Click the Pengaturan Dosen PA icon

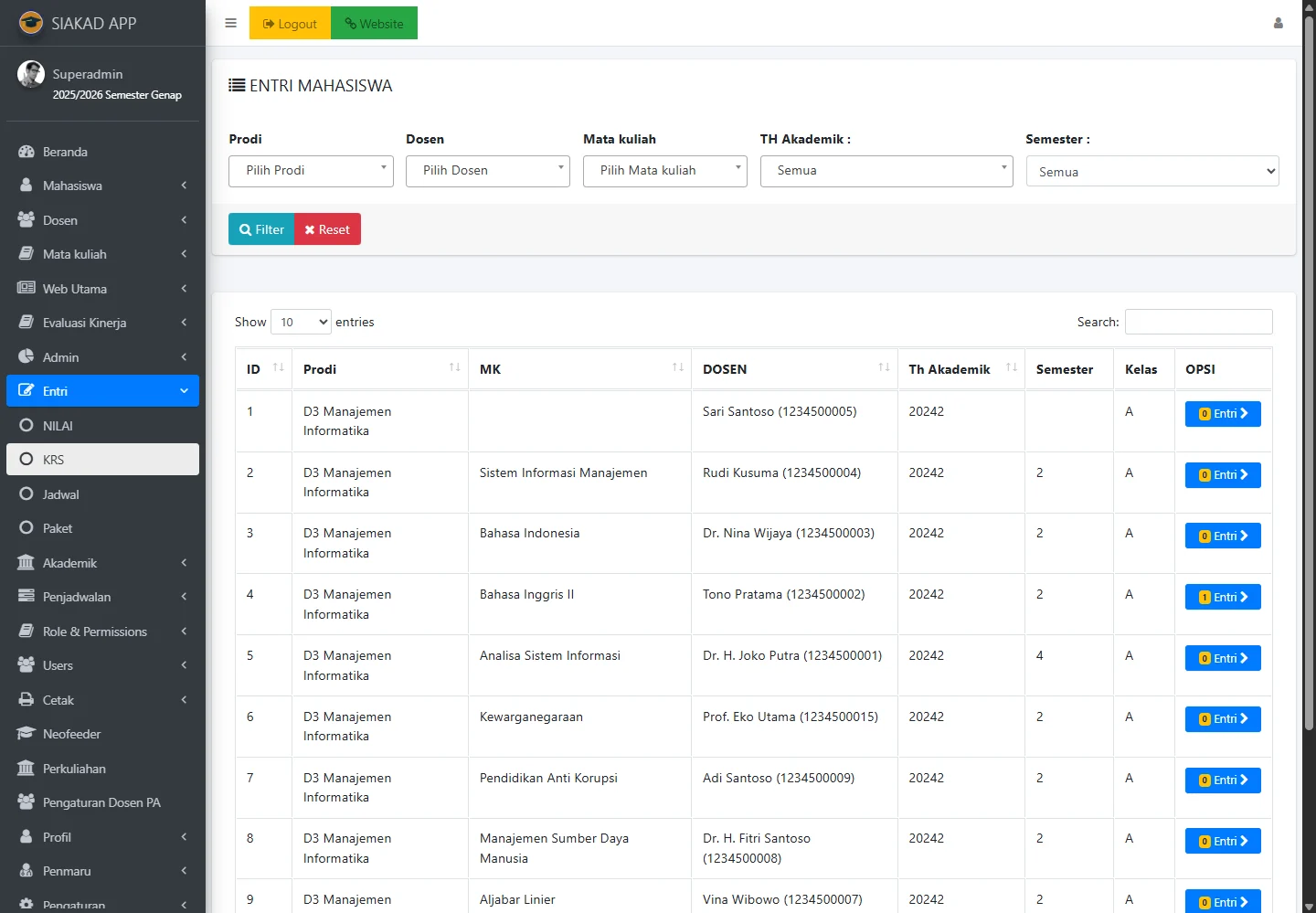point(27,802)
